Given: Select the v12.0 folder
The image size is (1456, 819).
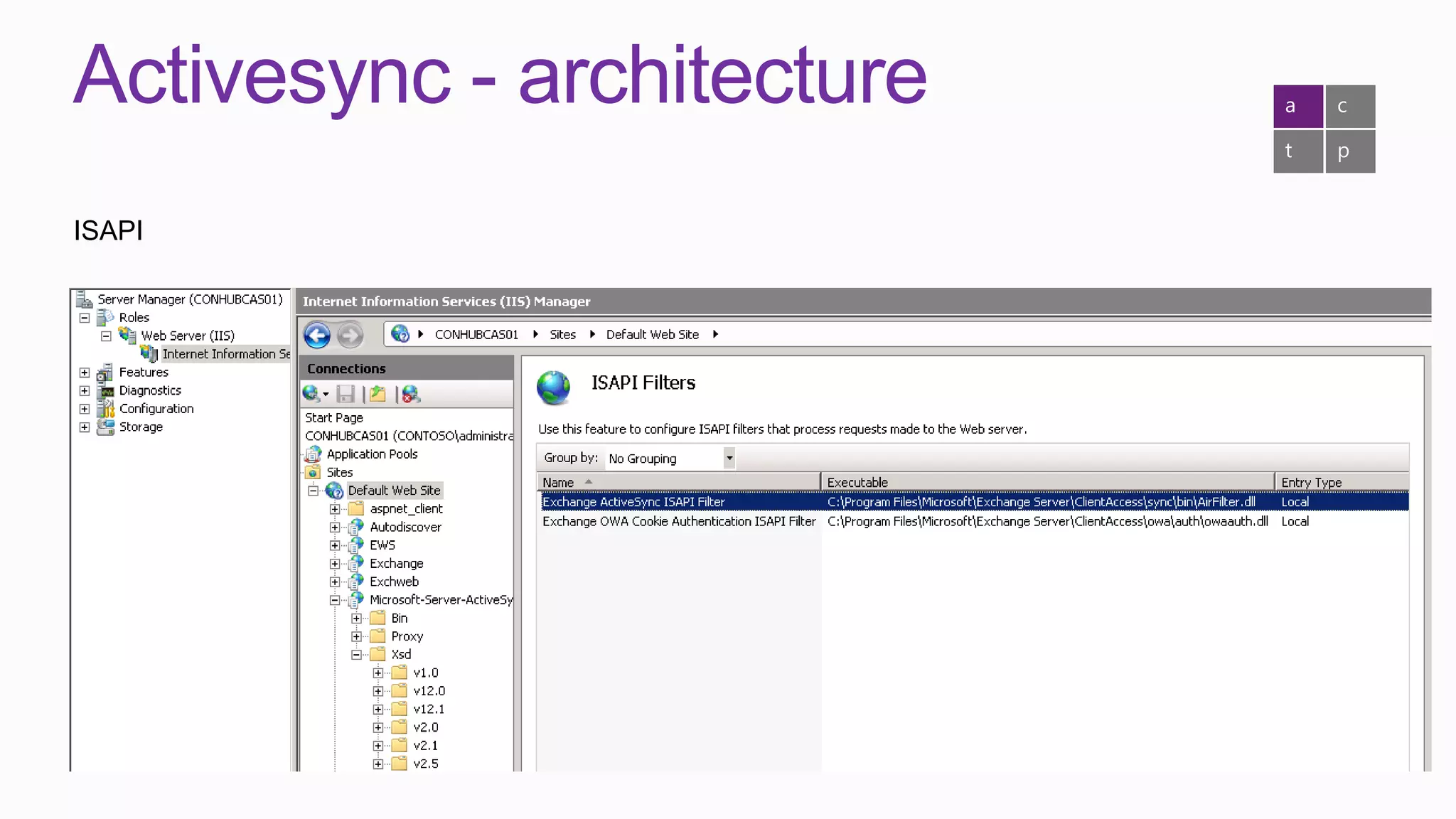Looking at the screenshot, I should (x=429, y=691).
